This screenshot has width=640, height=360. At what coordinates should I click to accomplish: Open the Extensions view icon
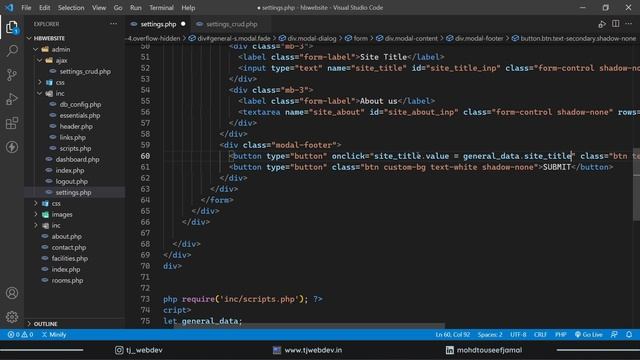(12, 123)
